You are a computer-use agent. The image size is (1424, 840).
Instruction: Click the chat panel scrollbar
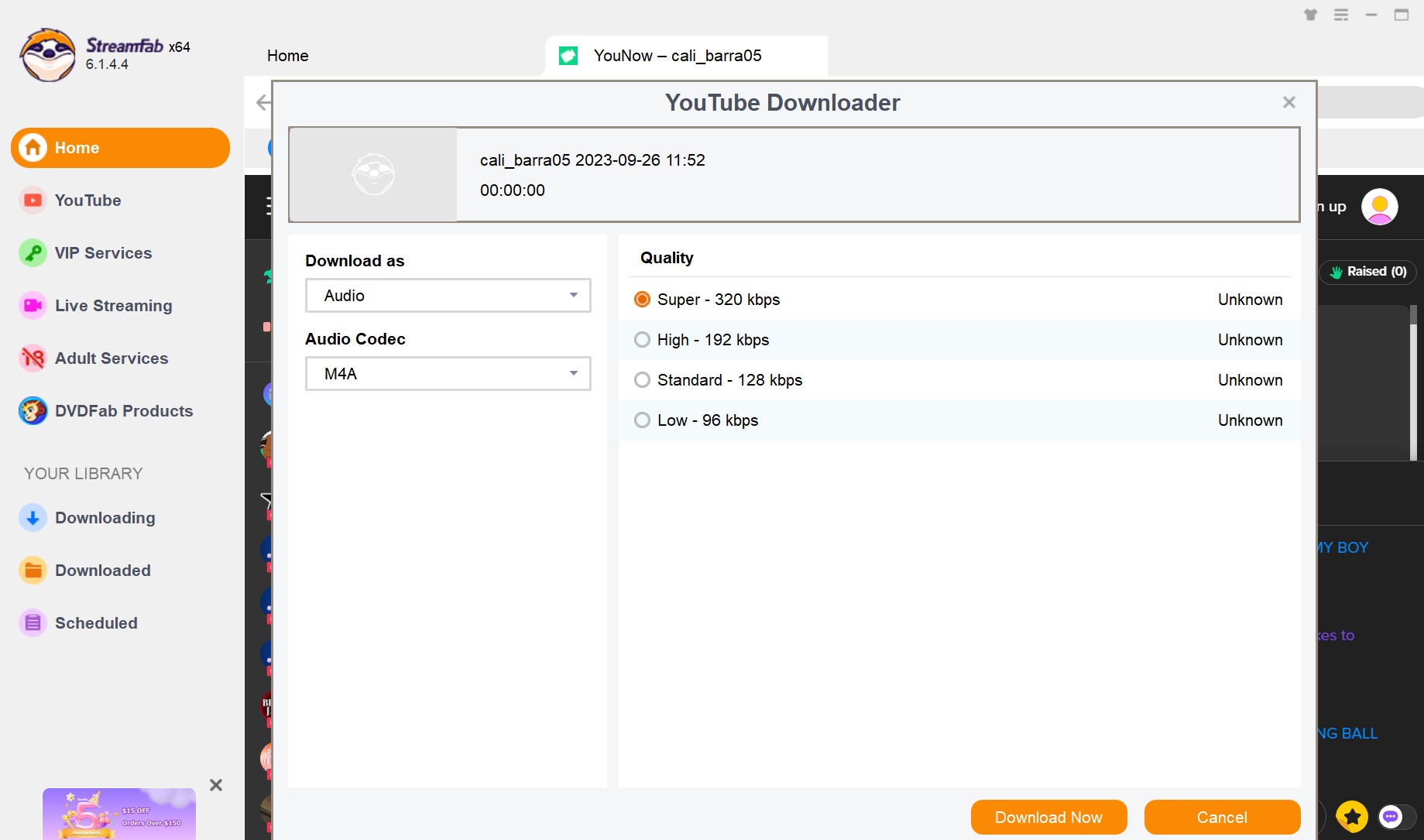click(1413, 382)
